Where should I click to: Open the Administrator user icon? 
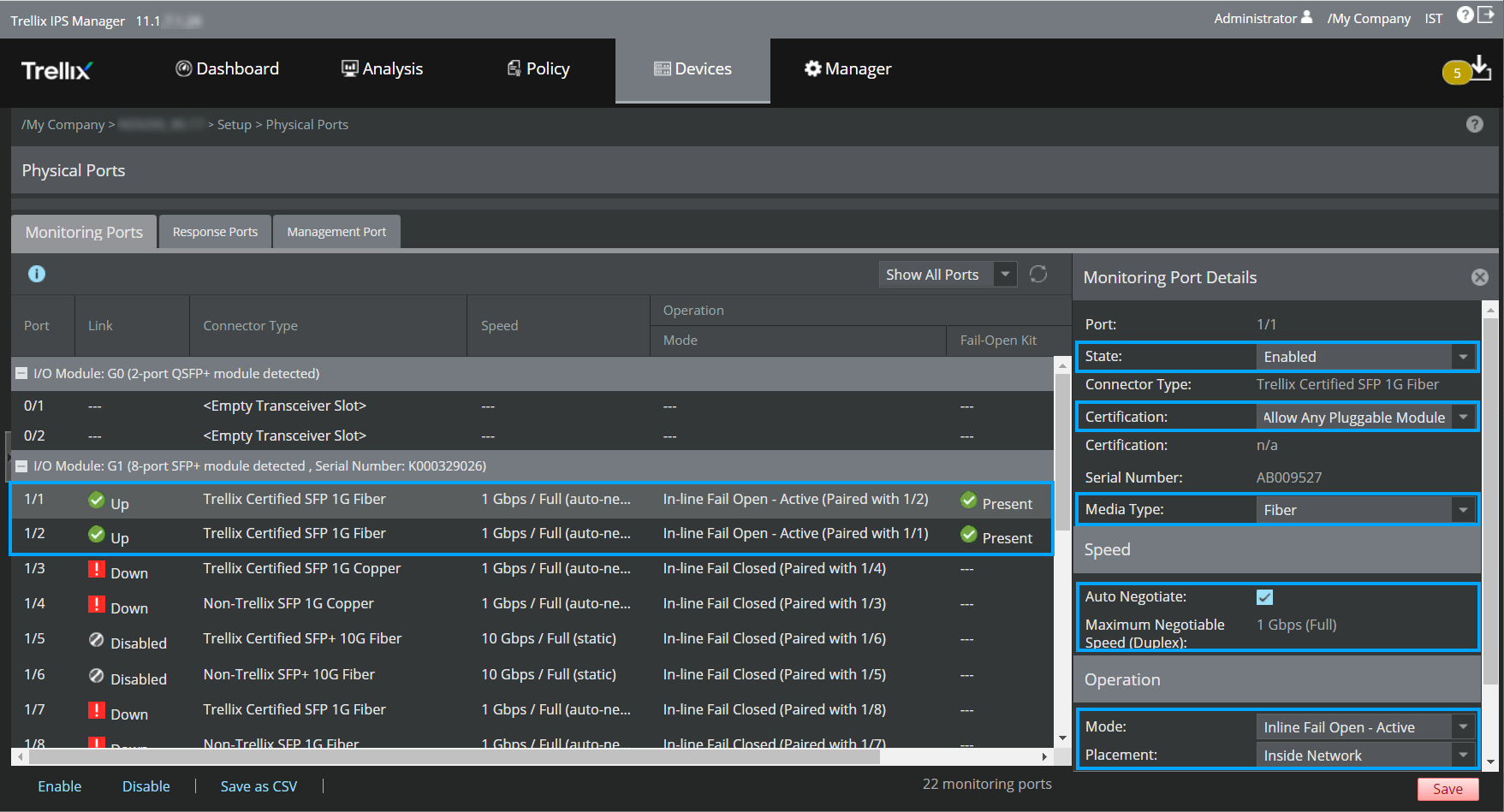tap(1306, 17)
